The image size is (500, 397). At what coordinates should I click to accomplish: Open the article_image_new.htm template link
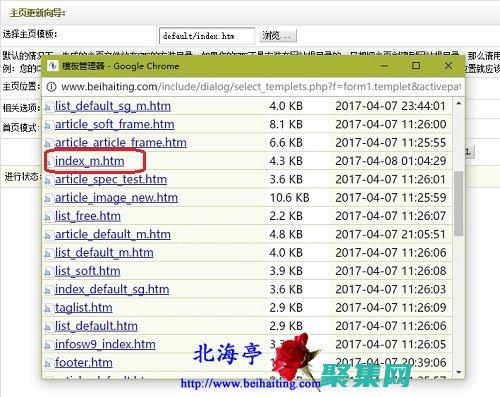pos(116,198)
